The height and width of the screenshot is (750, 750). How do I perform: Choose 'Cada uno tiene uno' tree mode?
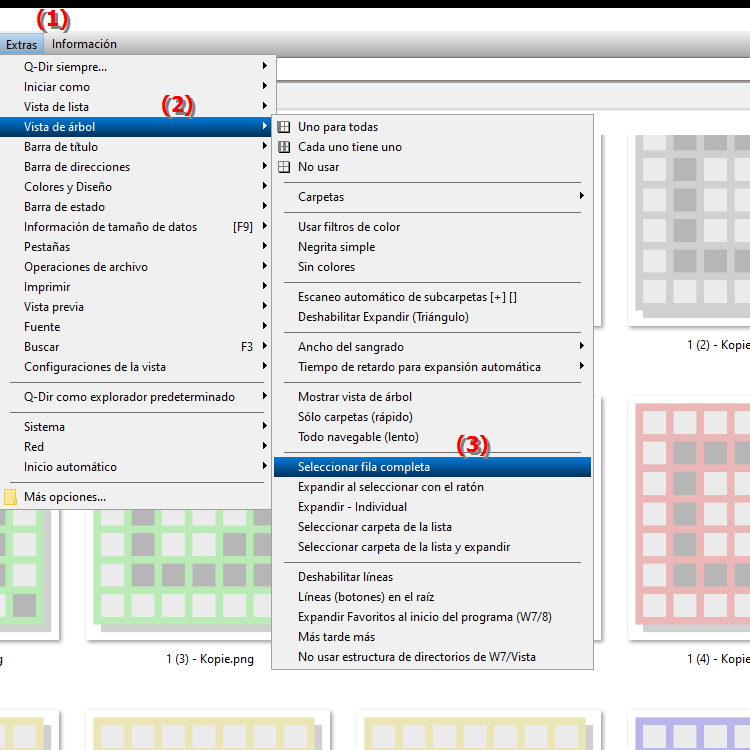pyautogui.click(x=432, y=147)
